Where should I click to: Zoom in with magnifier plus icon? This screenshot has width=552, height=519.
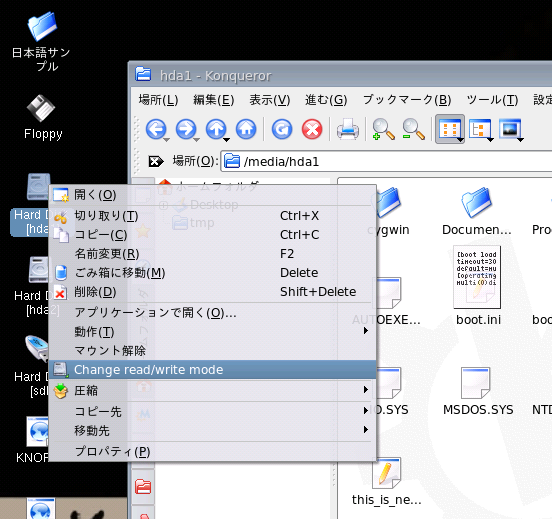[x=383, y=129]
